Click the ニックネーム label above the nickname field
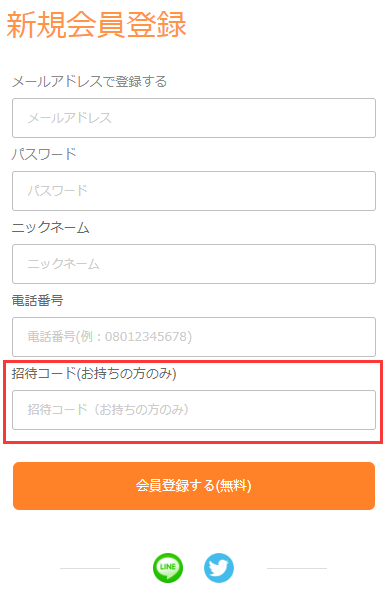The width and height of the screenshot is (389, 590). point(50,227)
